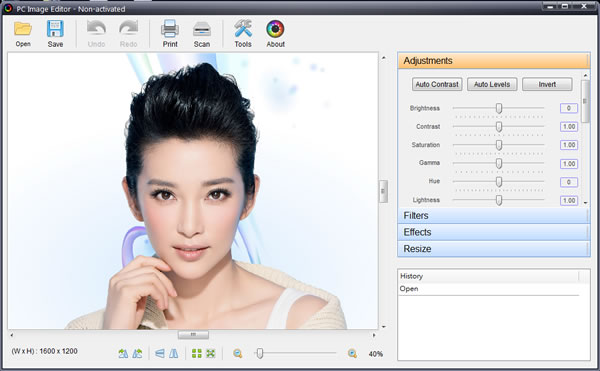Rotate the image right
600x371 pixels.
(137, 353)
